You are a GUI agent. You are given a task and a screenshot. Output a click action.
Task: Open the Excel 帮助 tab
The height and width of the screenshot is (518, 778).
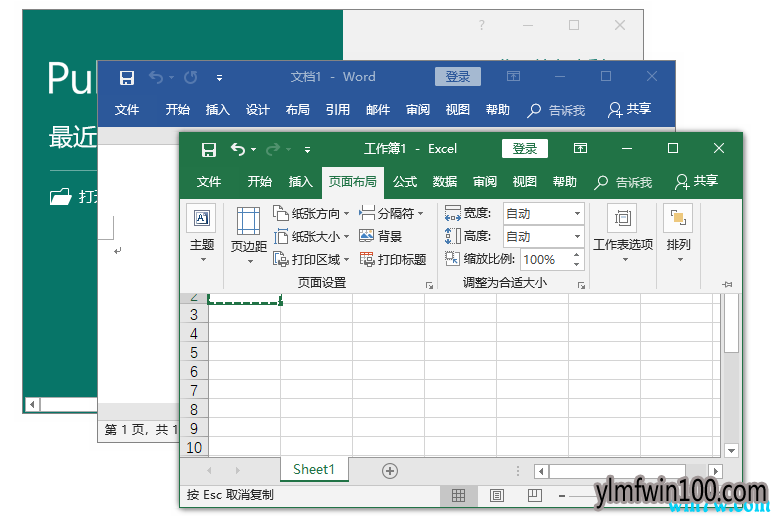point(565,182)
